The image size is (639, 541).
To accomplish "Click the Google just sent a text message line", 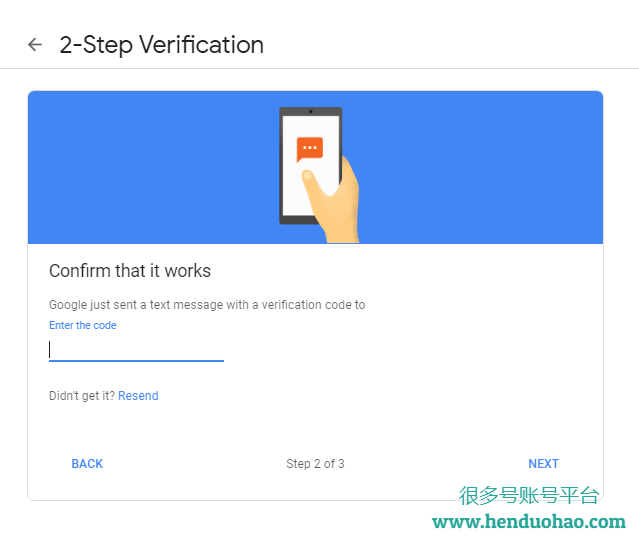I will [x=207, y=305].
